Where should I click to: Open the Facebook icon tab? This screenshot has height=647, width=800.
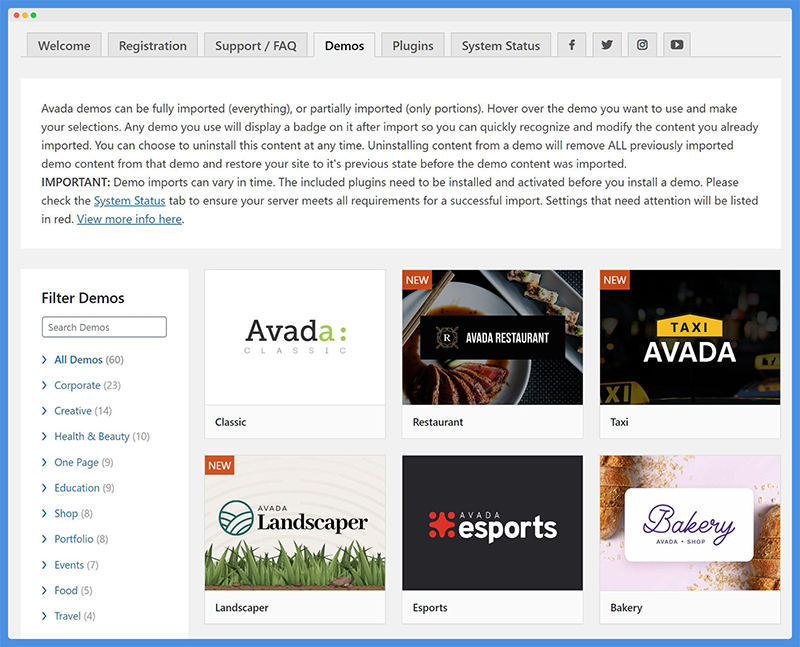pos(571,45)
